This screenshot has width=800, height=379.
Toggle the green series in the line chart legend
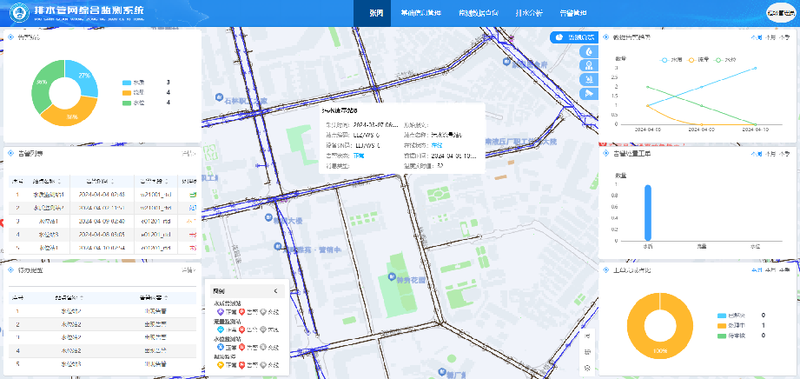point(725,60)
